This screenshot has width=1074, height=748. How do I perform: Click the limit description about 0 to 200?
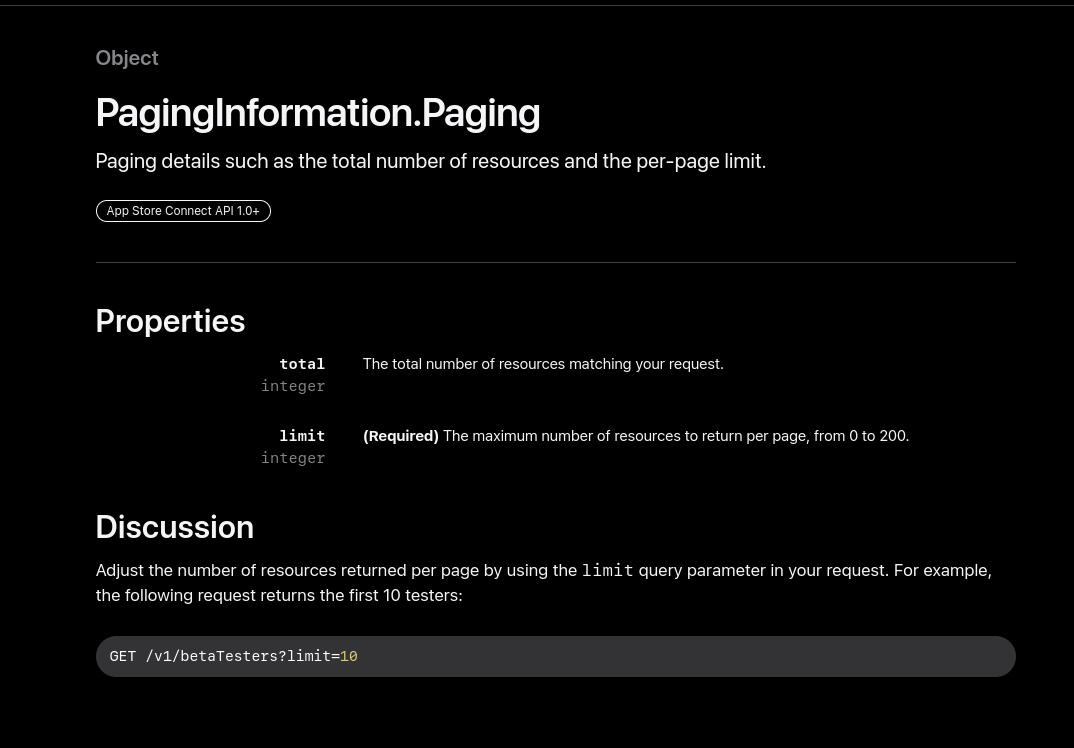click(x=675, y=436)
